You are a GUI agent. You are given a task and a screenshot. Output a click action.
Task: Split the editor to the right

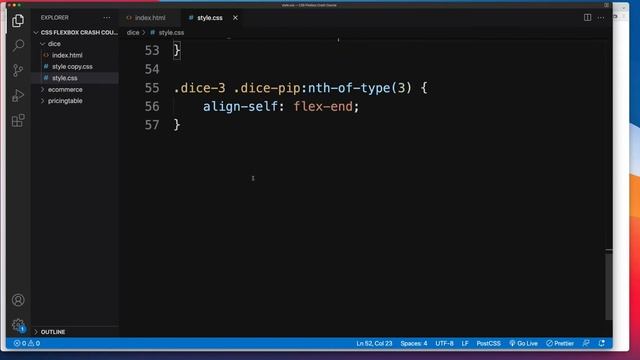click(587, 18)
